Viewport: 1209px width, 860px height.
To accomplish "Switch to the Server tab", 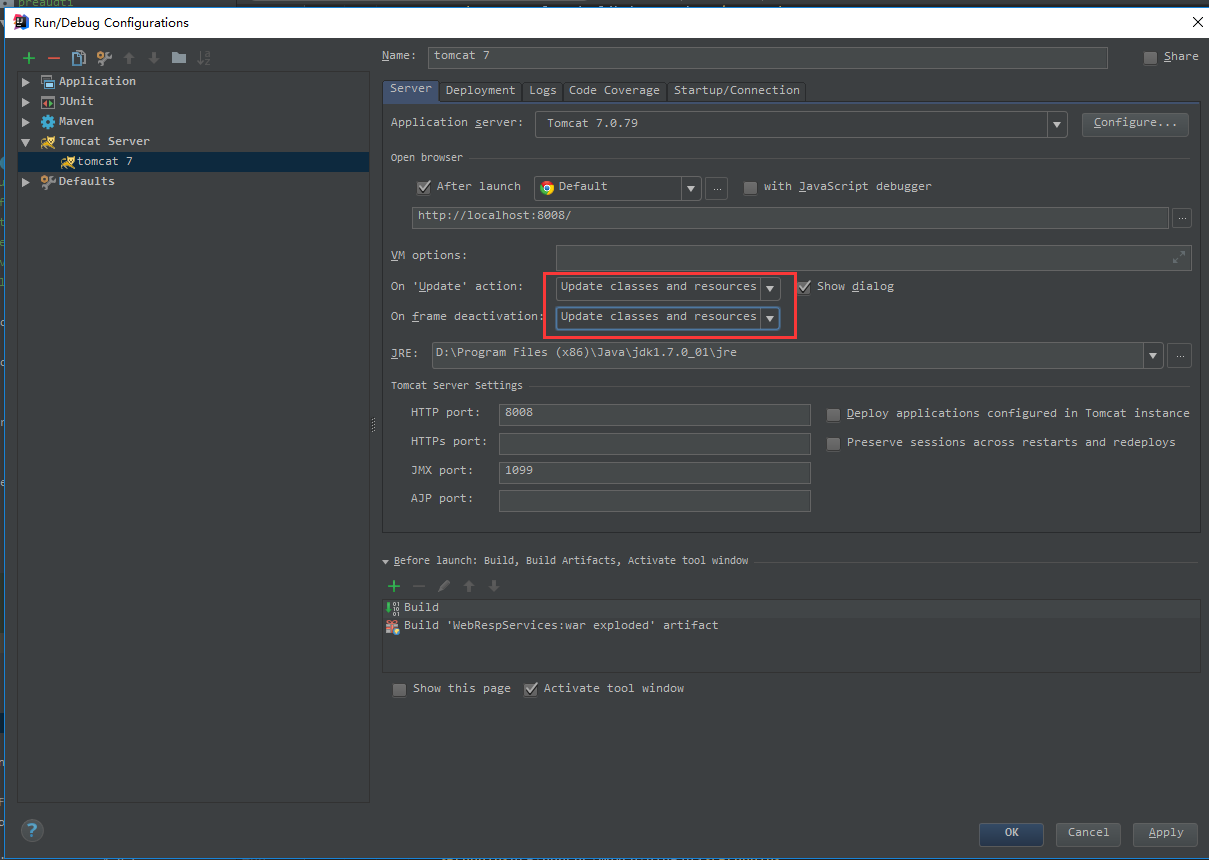I will point(410,90).
